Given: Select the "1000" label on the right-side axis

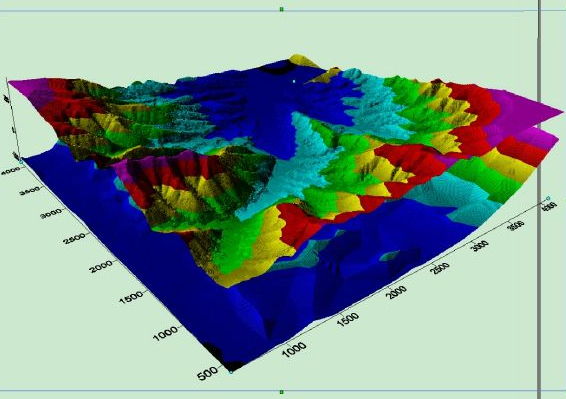Looking at the screenshot, I should pos(295,350).
